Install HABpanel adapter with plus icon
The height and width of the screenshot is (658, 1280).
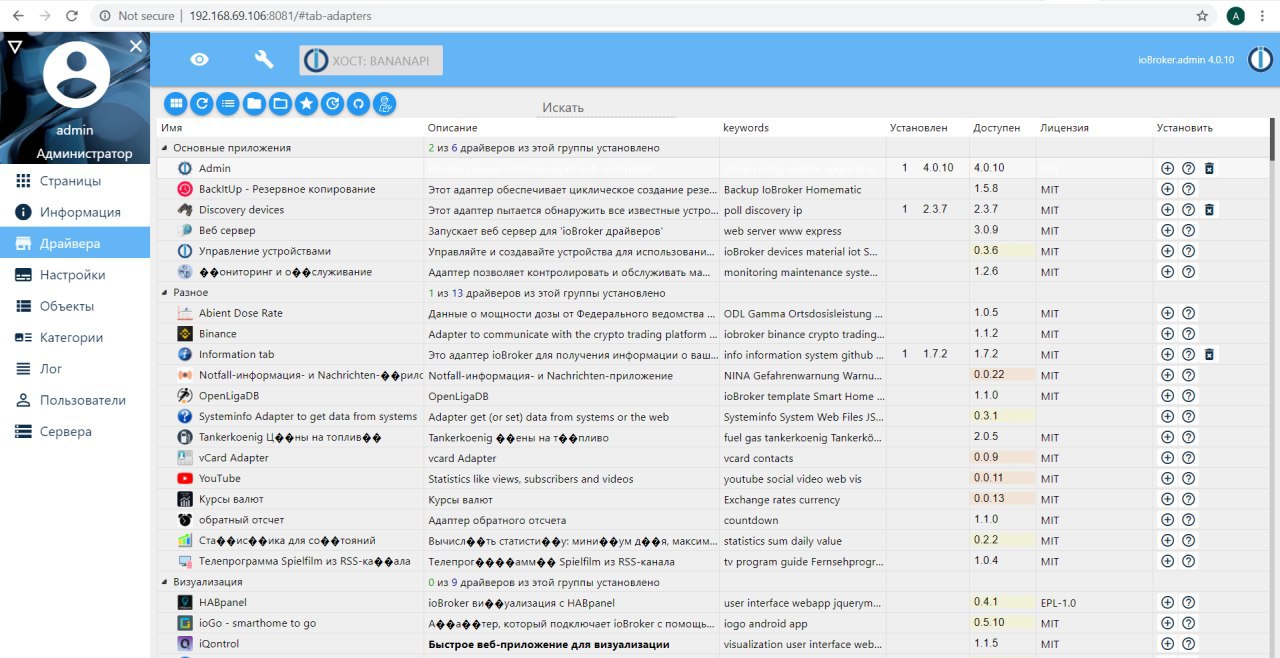tap(1167, 603)
